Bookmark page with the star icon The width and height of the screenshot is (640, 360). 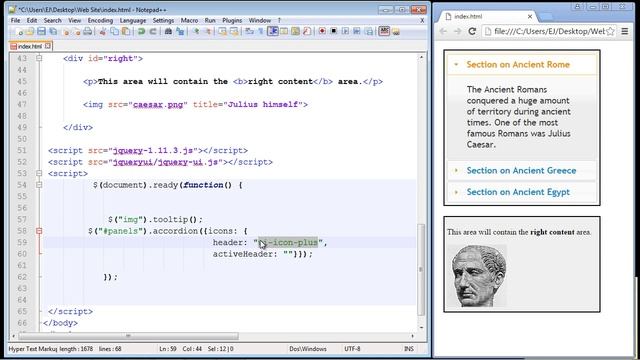[610, 31]
